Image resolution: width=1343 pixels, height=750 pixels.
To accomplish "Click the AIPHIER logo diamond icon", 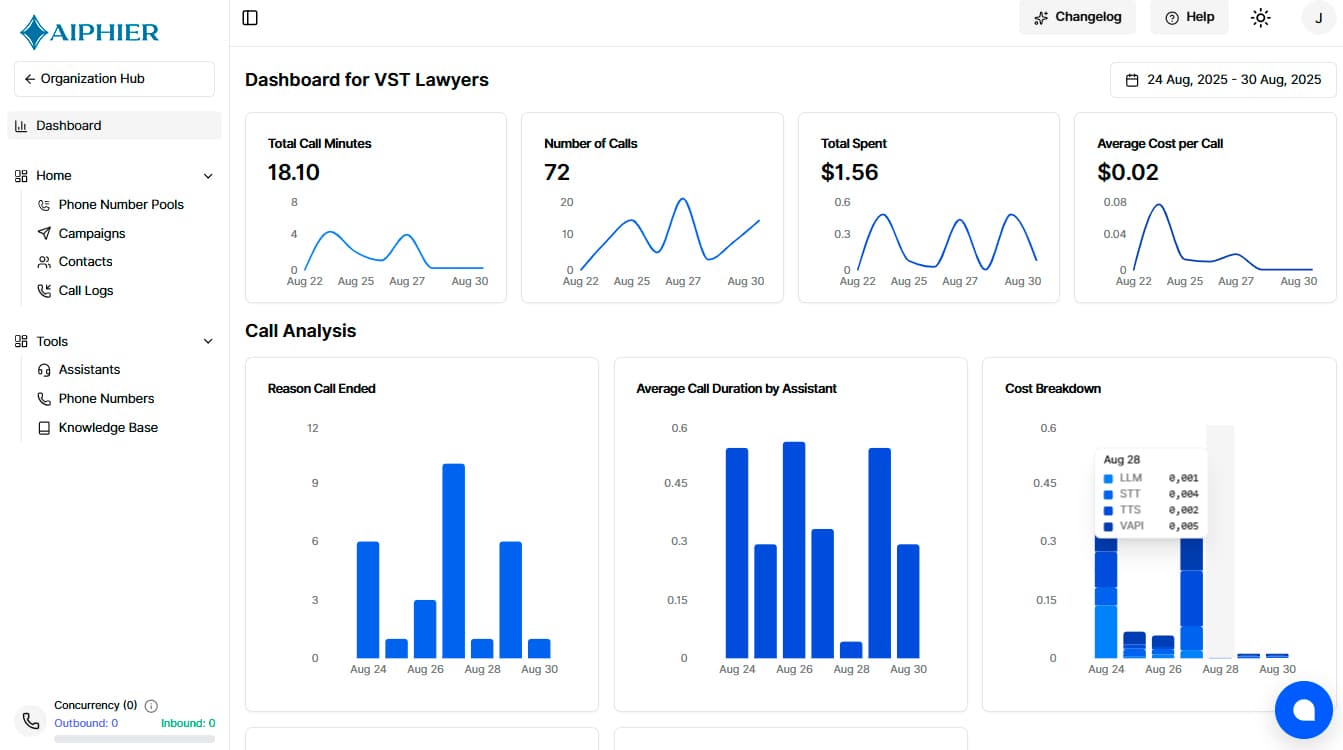I will click(x=31, y=29).
